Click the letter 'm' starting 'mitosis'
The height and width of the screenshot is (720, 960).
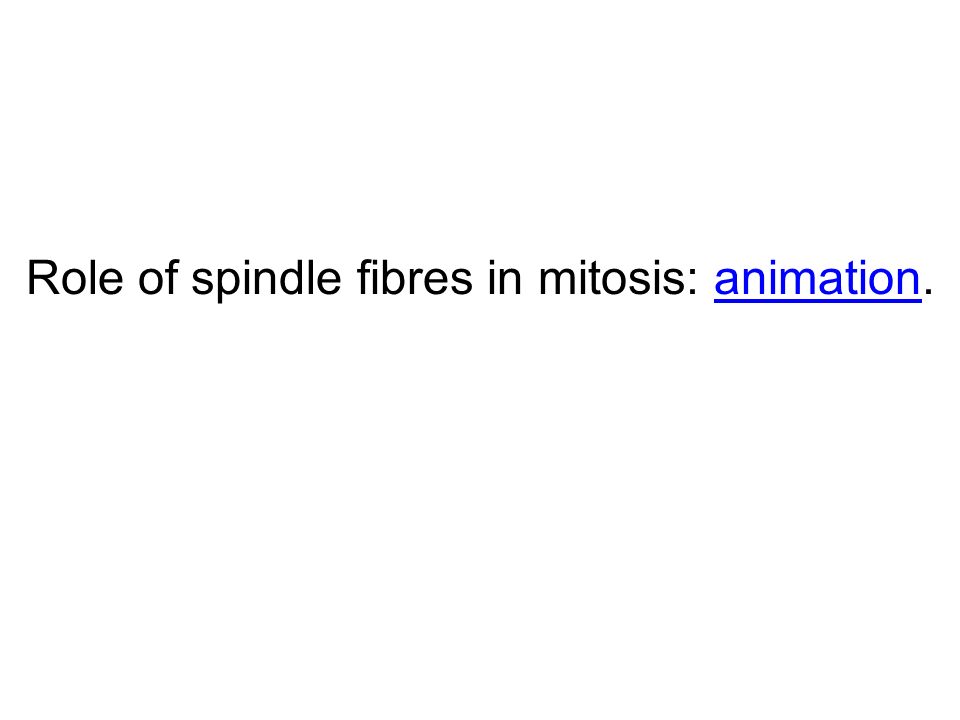(x=556, y=283)
